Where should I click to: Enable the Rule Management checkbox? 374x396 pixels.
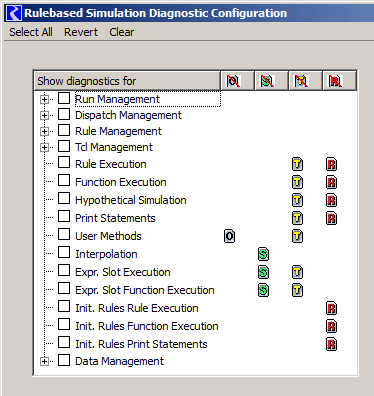[x=64, y=130]
